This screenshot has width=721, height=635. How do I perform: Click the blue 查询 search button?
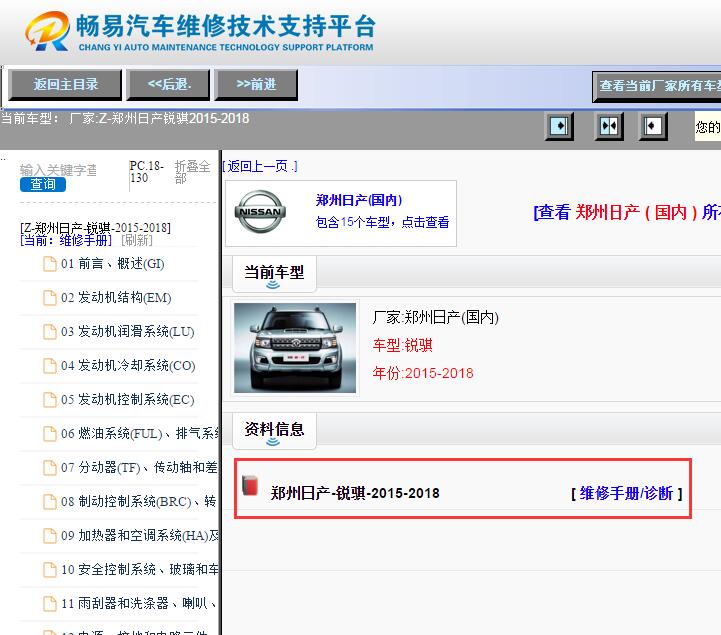coord(43,184)
